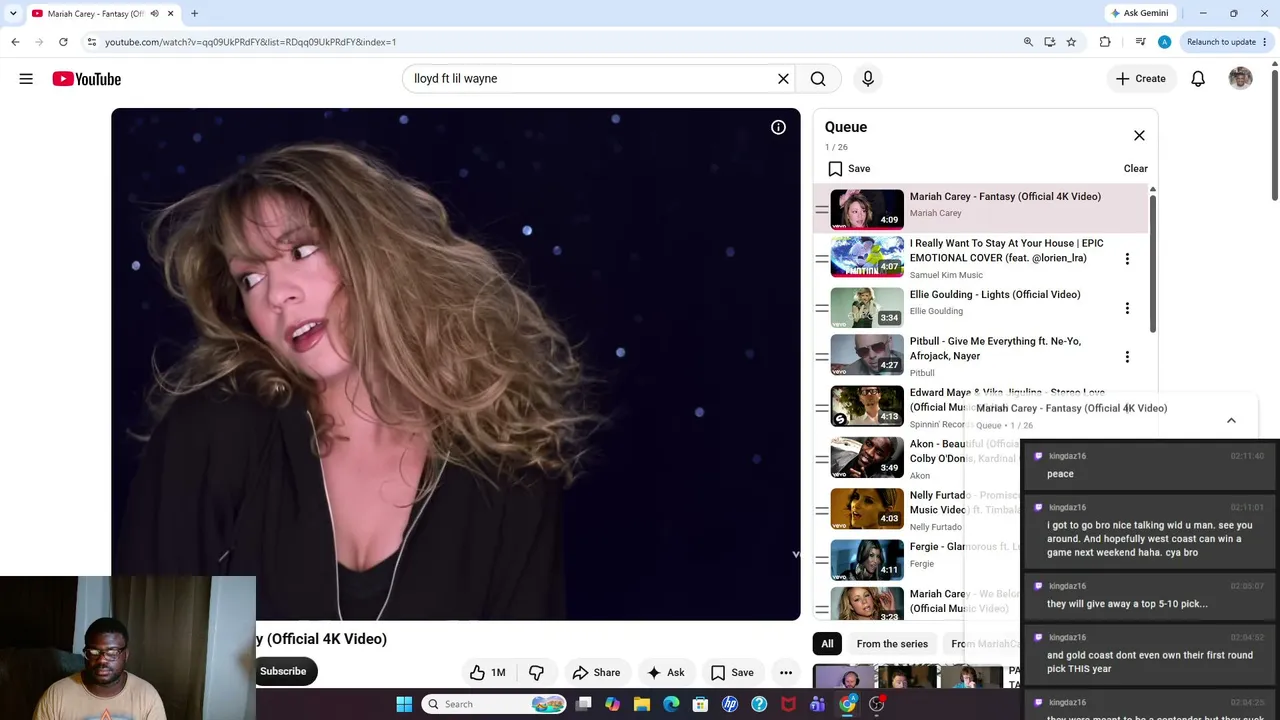Open the zoom magnifier in address bar
The image size is (1280, 720).
1028,42
